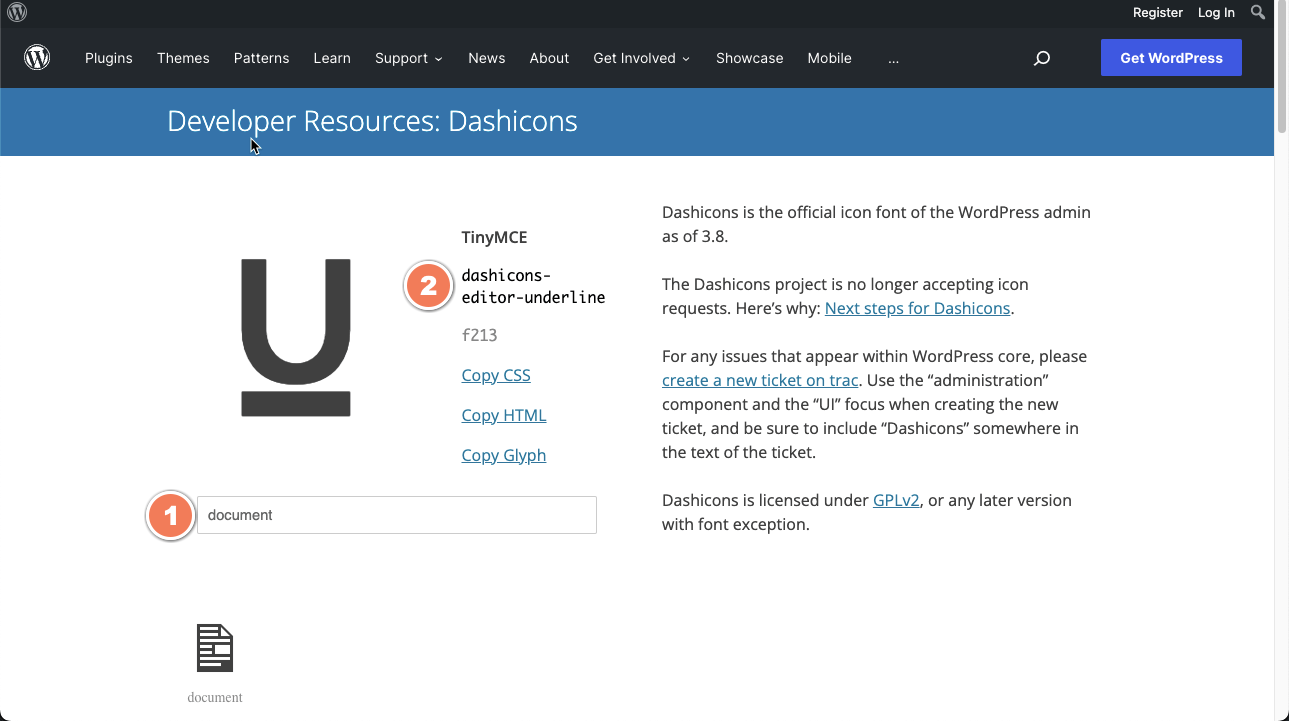The width and height of the screenshot is (1289, 721).
Task: Open the search magnifier in navigation bar
Action: [1042, 58]
